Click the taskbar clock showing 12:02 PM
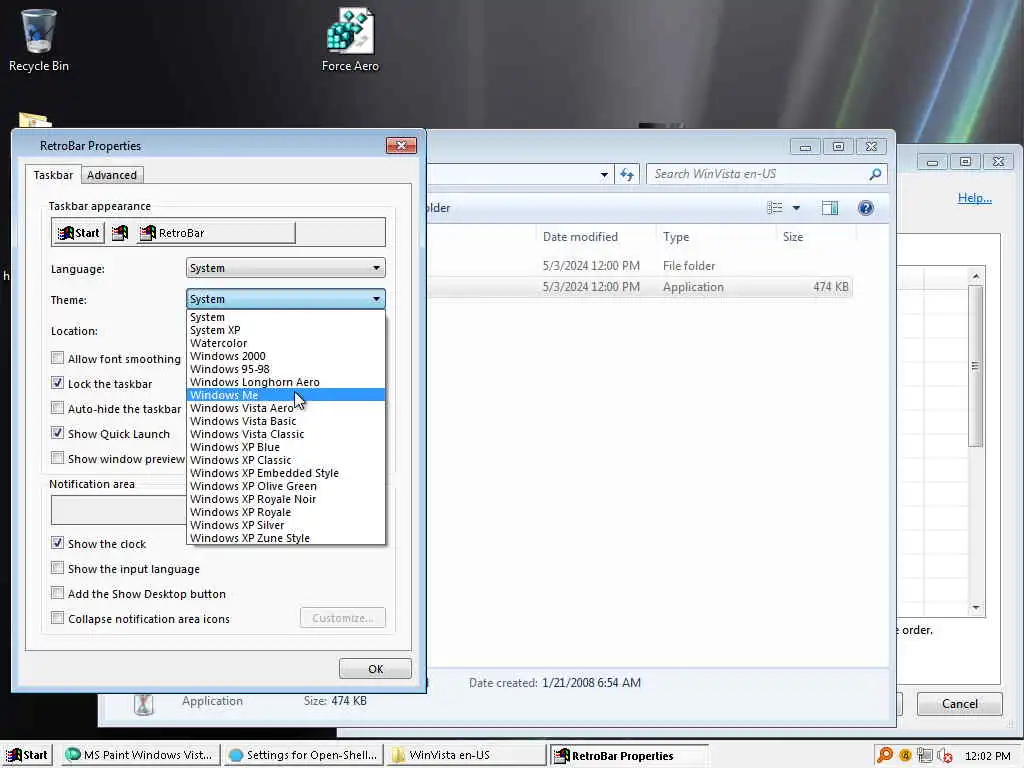The height and width of the screenshot is (768, 1024). click(987, 756)
